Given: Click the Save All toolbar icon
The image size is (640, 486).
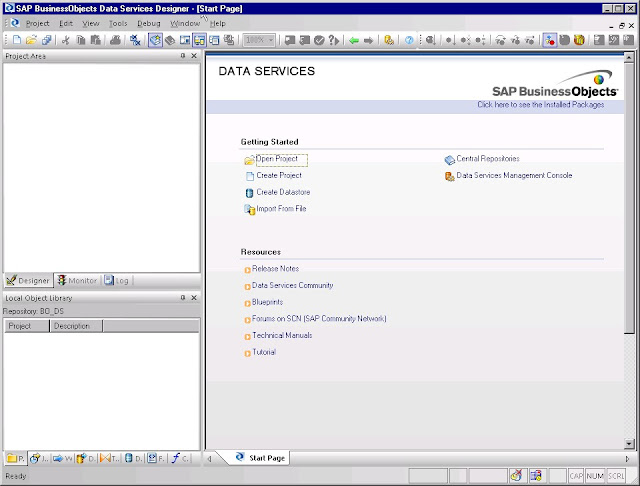Looking at the screenshot, I should (x=47, y=40).
